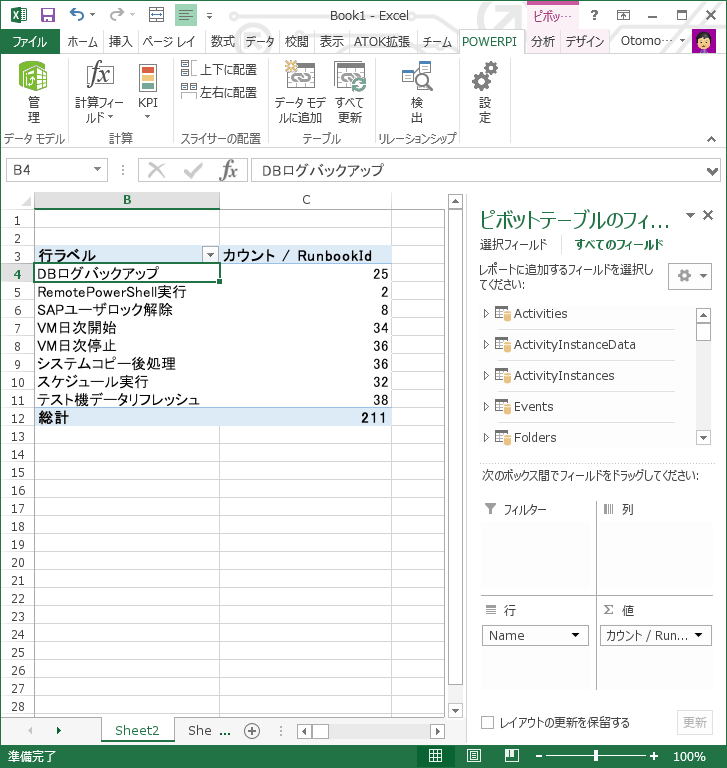Click the insert function fx icon
The width and height of the screenshot is (727, 768).
[x=229, y=170]
